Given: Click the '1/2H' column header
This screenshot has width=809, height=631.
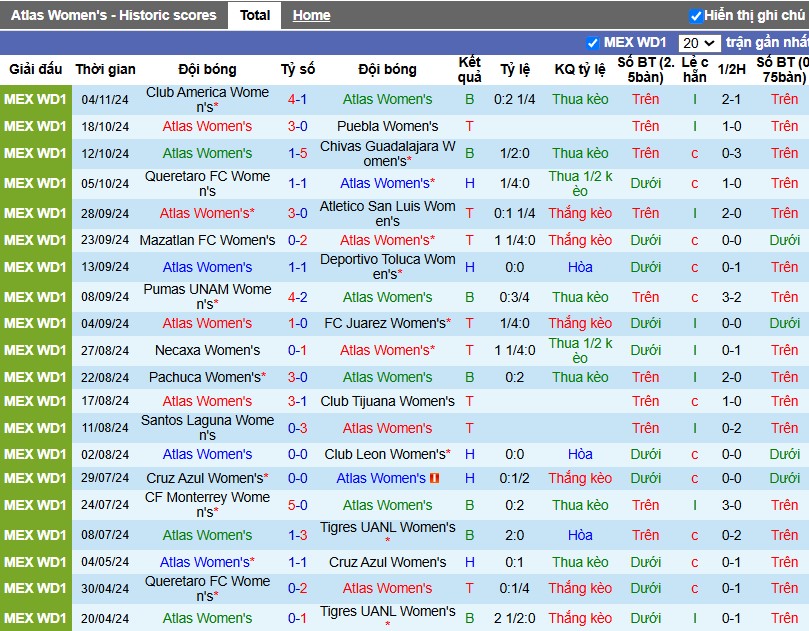Looking at the screenshot, I should click(732, 69).
